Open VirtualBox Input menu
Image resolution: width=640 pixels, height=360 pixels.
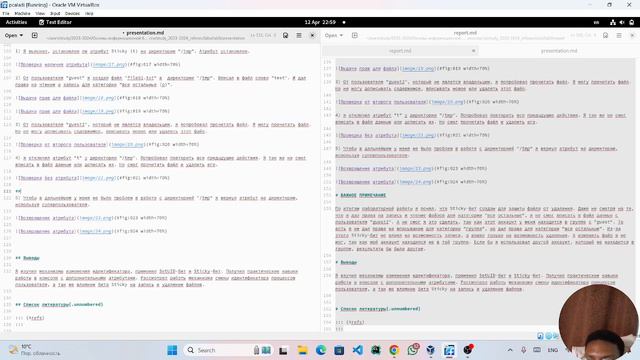point(55,13)
